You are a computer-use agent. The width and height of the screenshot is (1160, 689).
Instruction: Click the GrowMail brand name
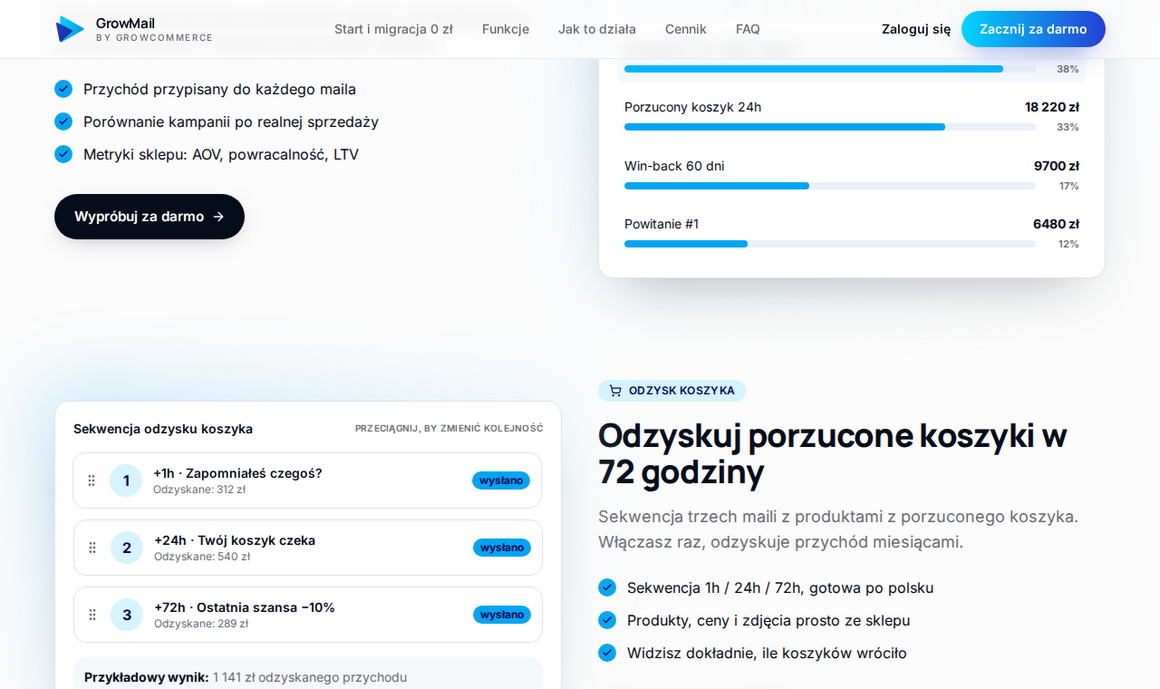125,23
